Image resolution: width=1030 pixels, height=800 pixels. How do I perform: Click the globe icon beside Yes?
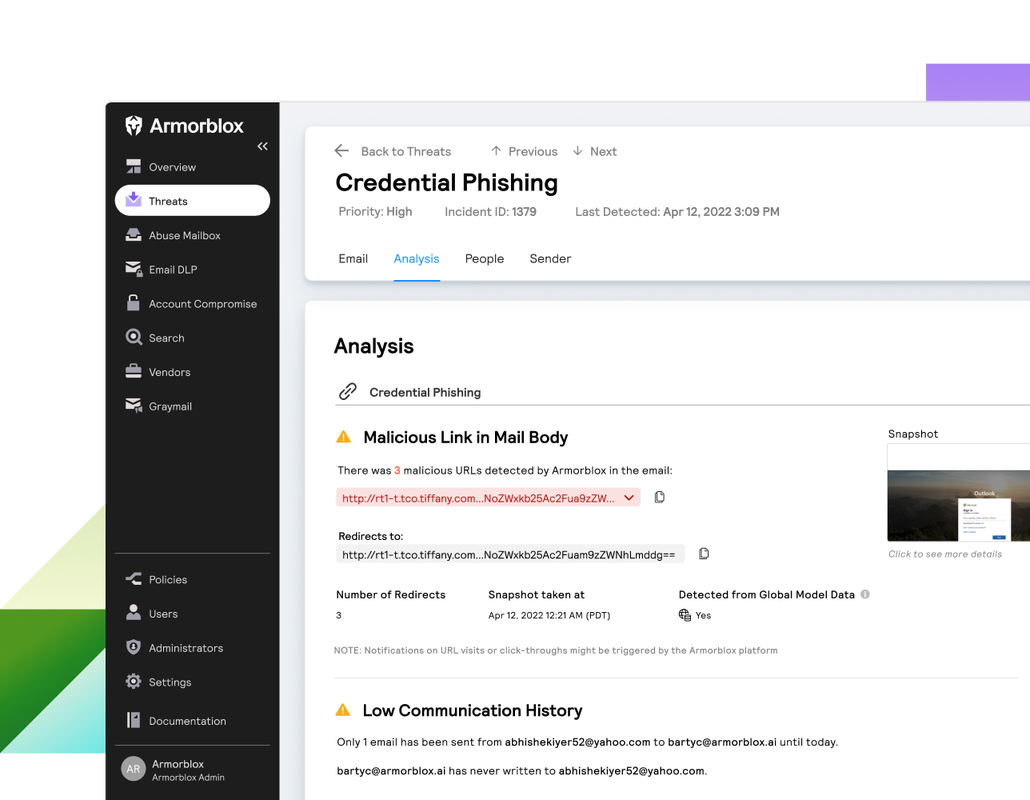coord(684,615)
